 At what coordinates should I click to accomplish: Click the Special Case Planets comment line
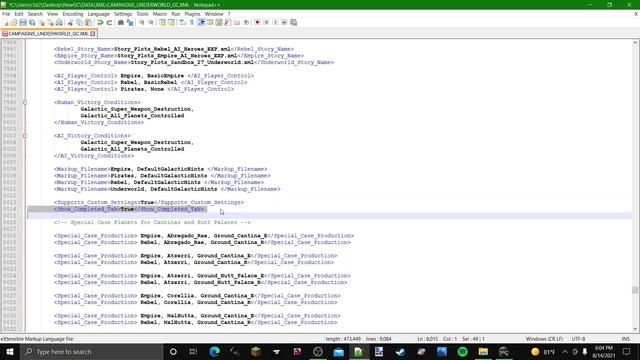(152, 222)
